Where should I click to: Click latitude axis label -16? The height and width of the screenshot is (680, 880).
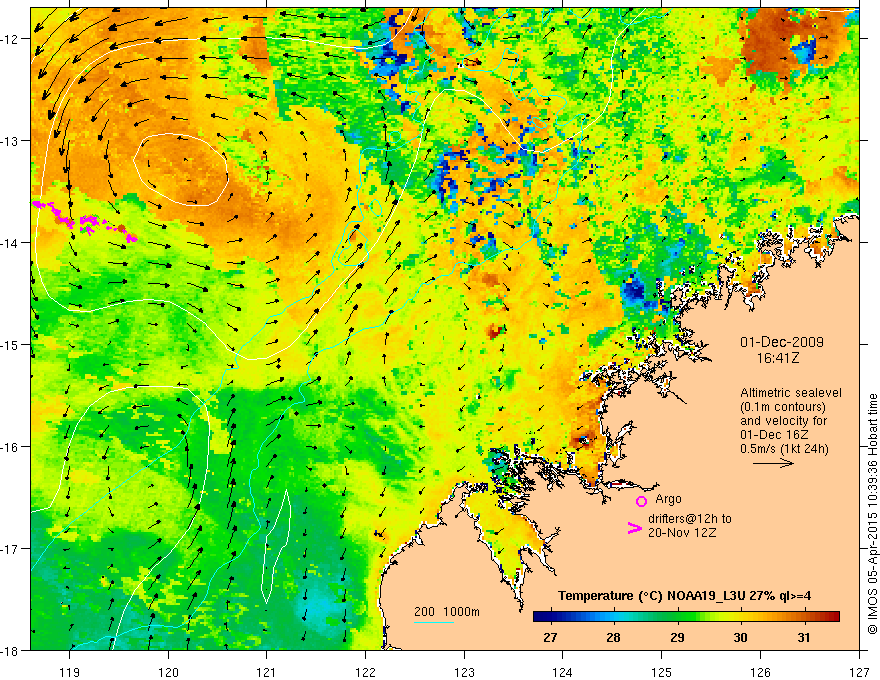click(x=11, y=447)
